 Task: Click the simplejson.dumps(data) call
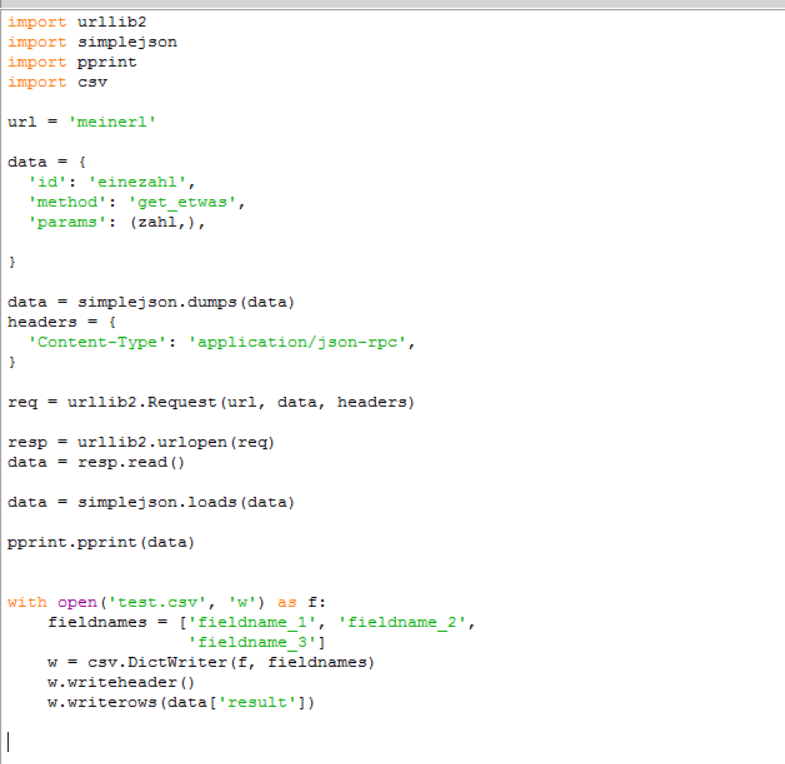185,302
